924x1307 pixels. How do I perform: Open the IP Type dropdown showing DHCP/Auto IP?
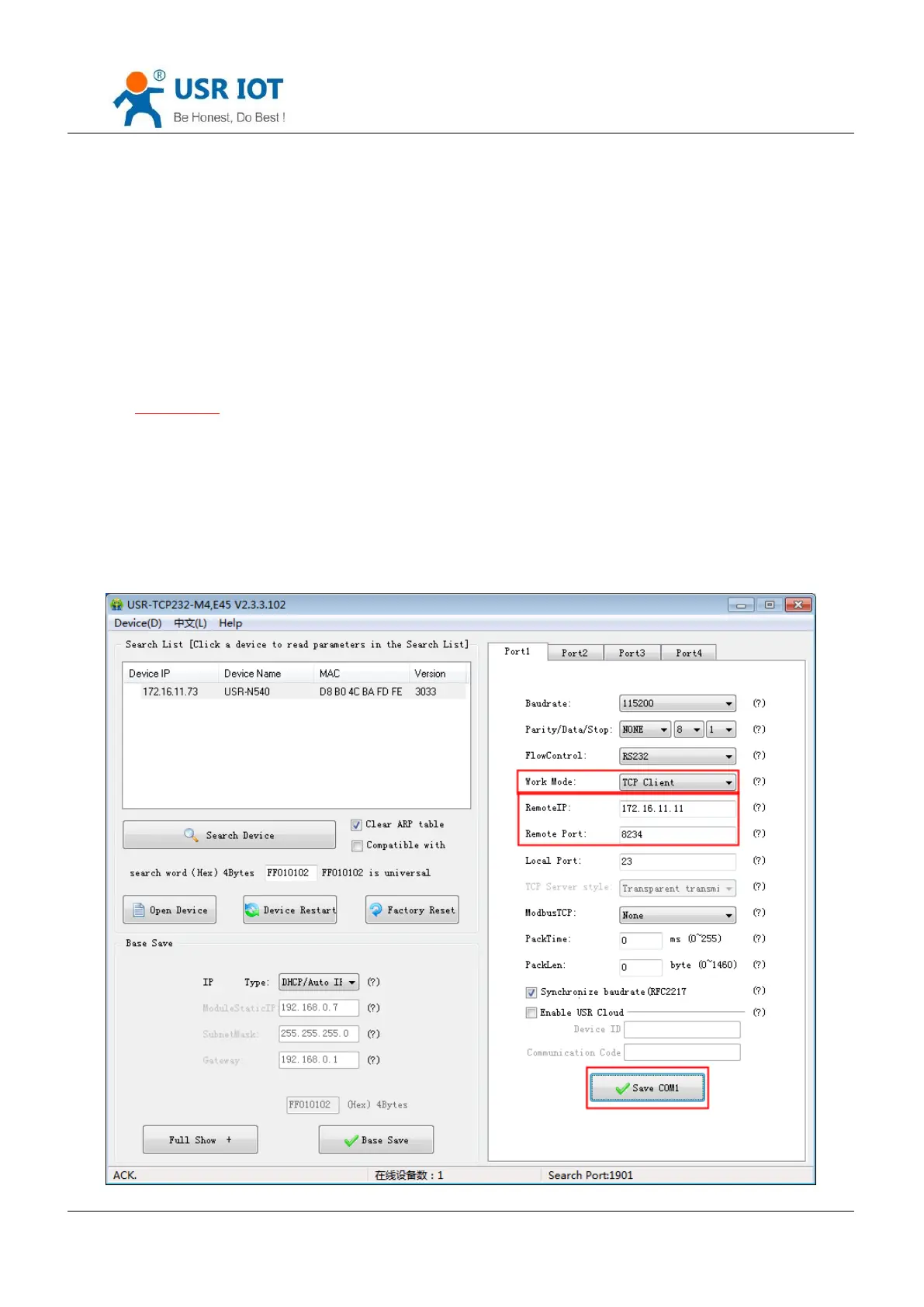click(319, 983)
